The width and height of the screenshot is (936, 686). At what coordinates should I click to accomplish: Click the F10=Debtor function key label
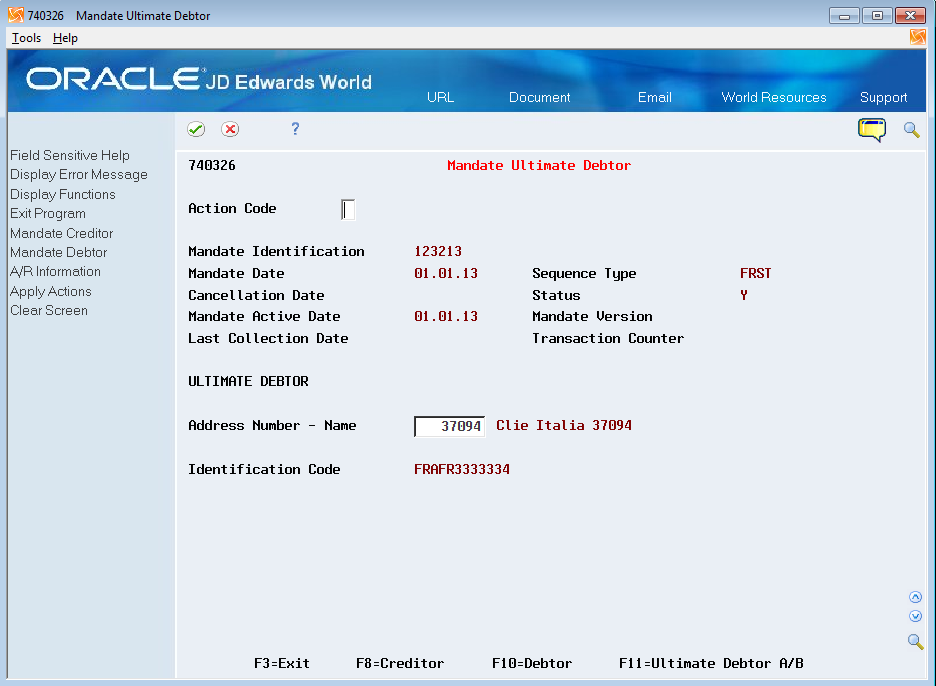coord(532,663)
